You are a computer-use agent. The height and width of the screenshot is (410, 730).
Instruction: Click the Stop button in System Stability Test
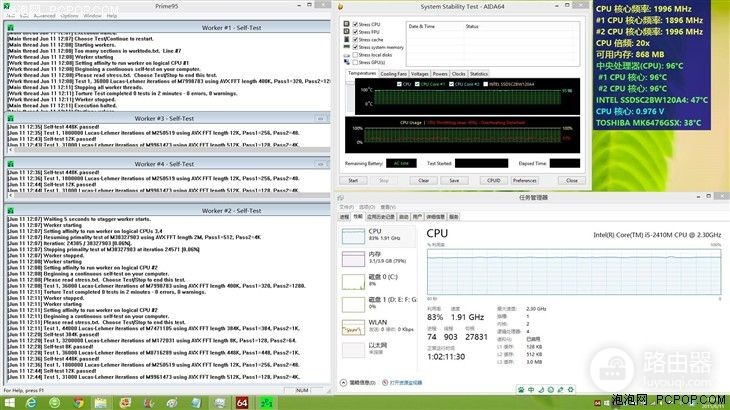coord(384,180)
